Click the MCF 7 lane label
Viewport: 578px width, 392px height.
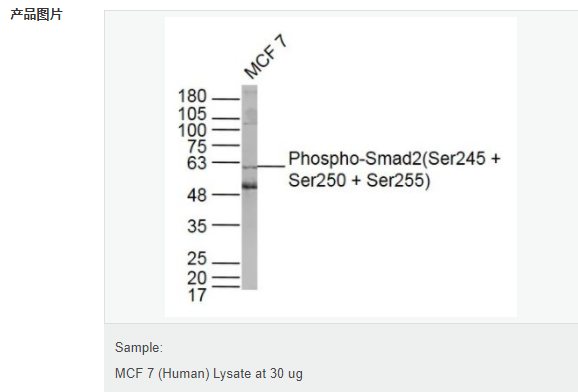pyautogui.click(x=266, y=56)
